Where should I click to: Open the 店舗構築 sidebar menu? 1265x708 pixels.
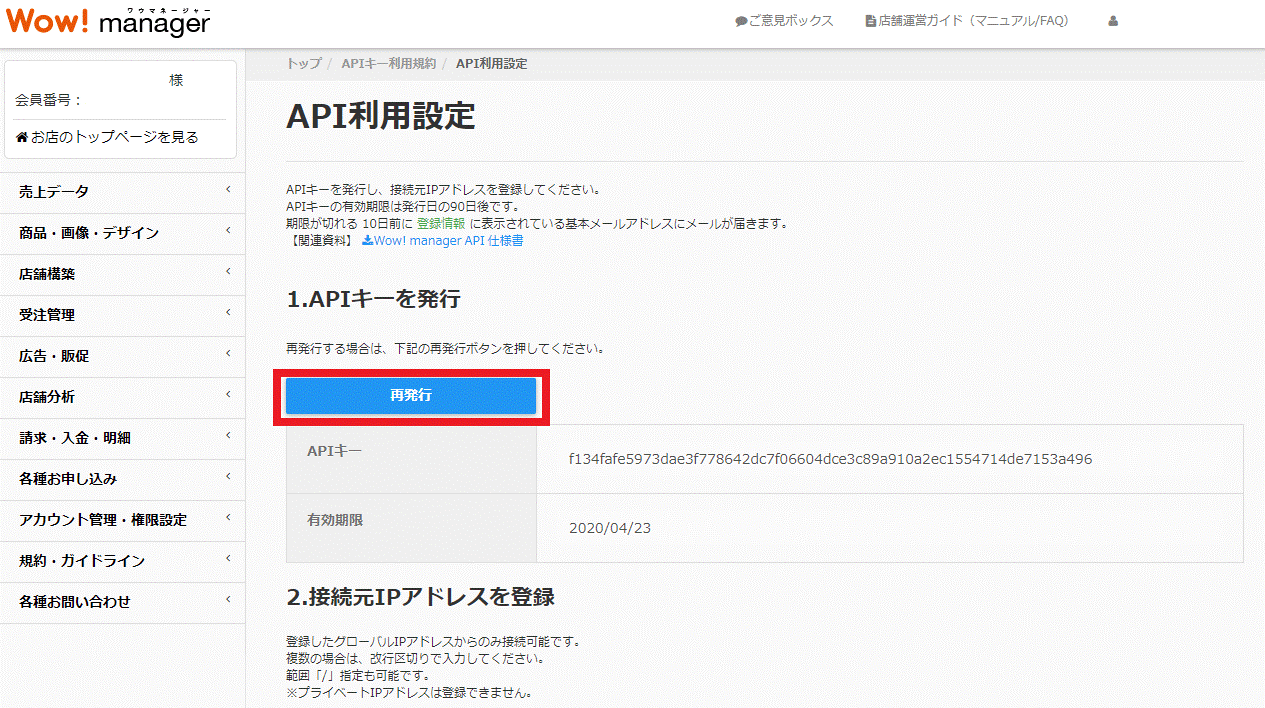122,274
